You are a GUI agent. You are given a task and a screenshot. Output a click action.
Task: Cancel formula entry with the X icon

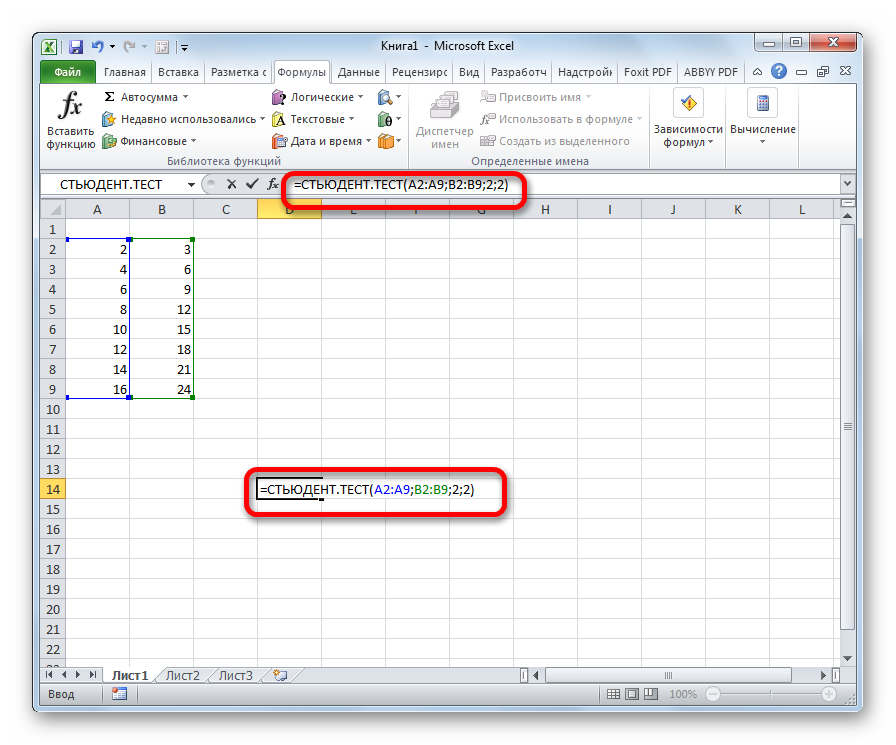[231, 184]
